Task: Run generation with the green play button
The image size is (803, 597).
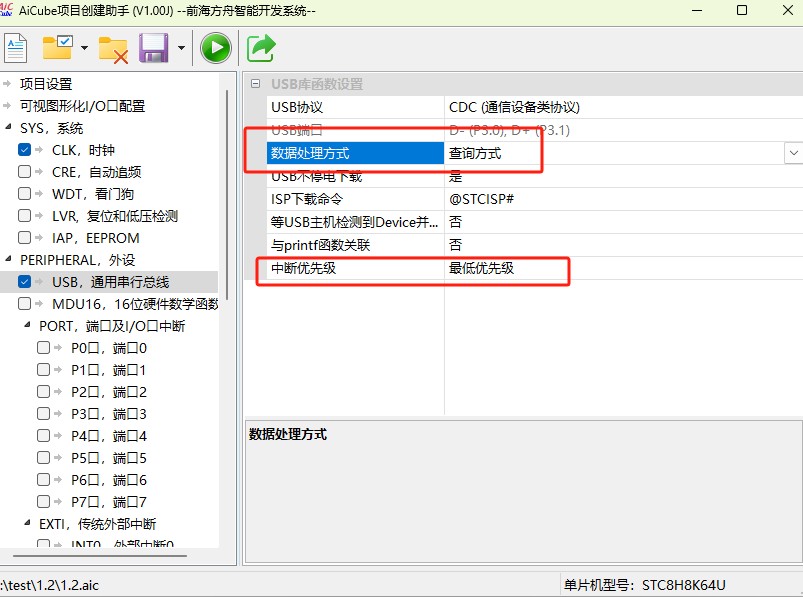Action: click(216, 48)
